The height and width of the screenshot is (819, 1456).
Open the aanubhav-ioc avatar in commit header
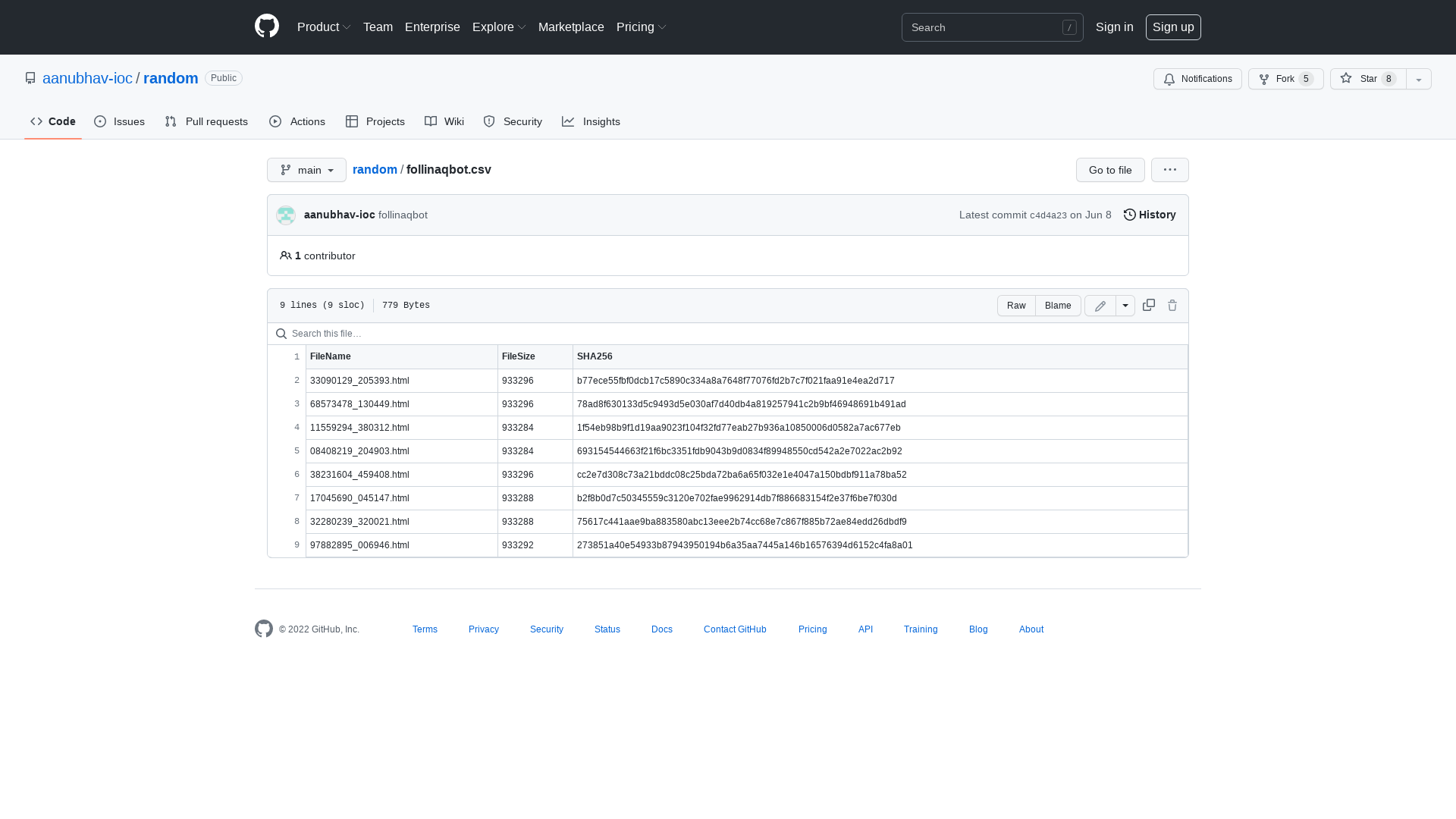point(286,215)
